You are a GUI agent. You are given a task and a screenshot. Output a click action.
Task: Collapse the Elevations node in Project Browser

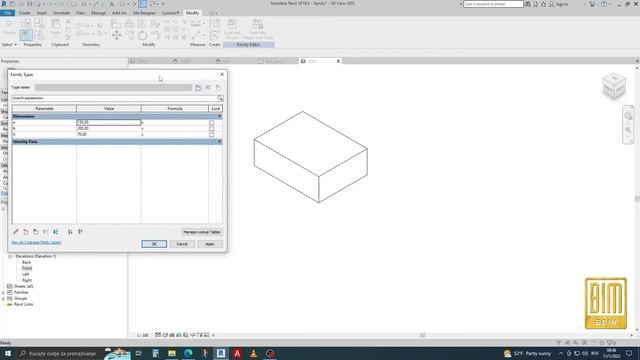coord(10,256)
